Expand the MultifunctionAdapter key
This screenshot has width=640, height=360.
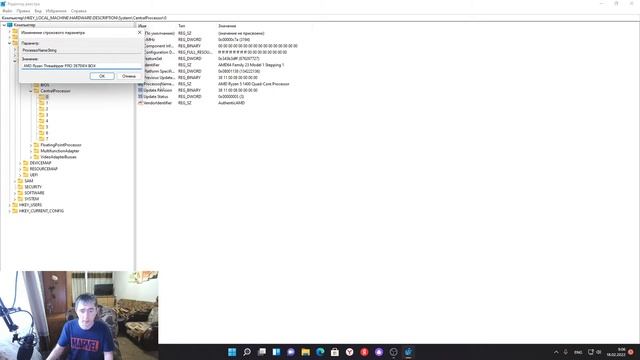tap(31, 151)
